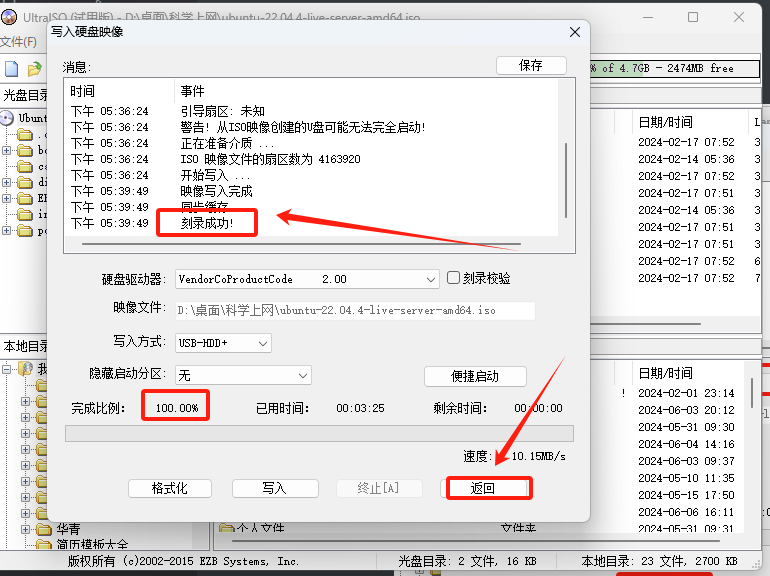The width and height of the screenshot is (770, 576).
Task: Select the 映像写入完成 log entry
Action: click(216, 191)
